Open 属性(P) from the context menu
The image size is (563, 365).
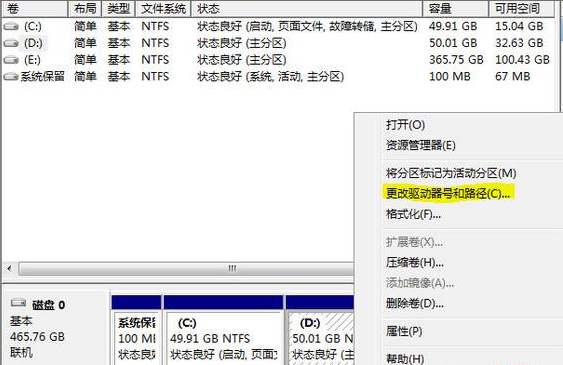(404, 331)
